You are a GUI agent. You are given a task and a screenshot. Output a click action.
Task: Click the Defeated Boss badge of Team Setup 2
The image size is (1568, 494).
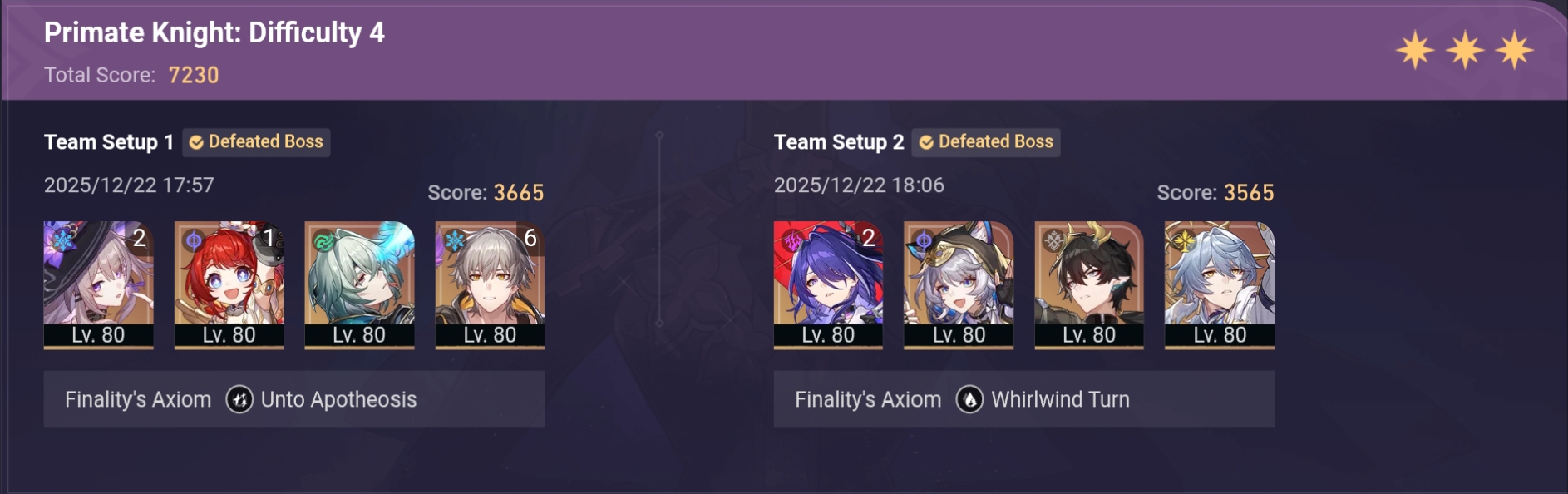(986, 142)
